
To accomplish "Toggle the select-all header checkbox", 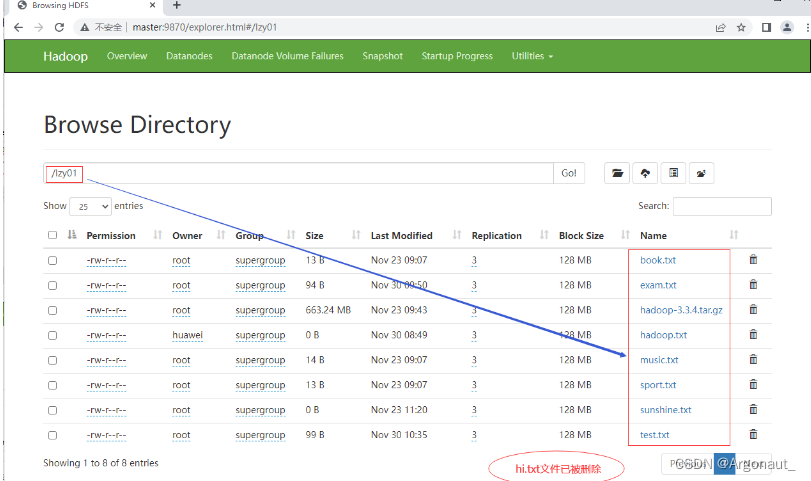I will [52, 235].
